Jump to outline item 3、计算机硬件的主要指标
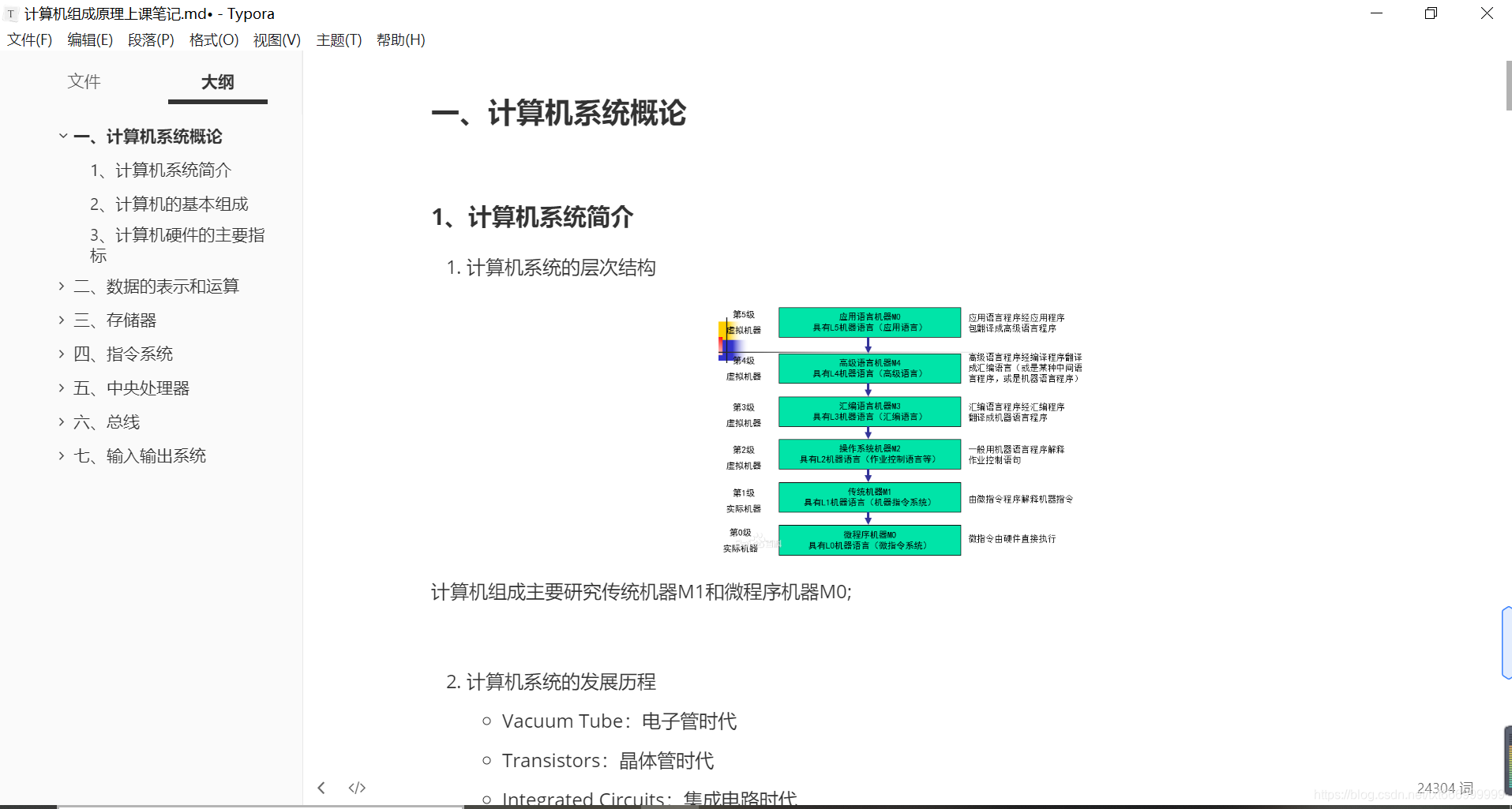Viewport: 1512px width, 809px height. pos(178,245)
